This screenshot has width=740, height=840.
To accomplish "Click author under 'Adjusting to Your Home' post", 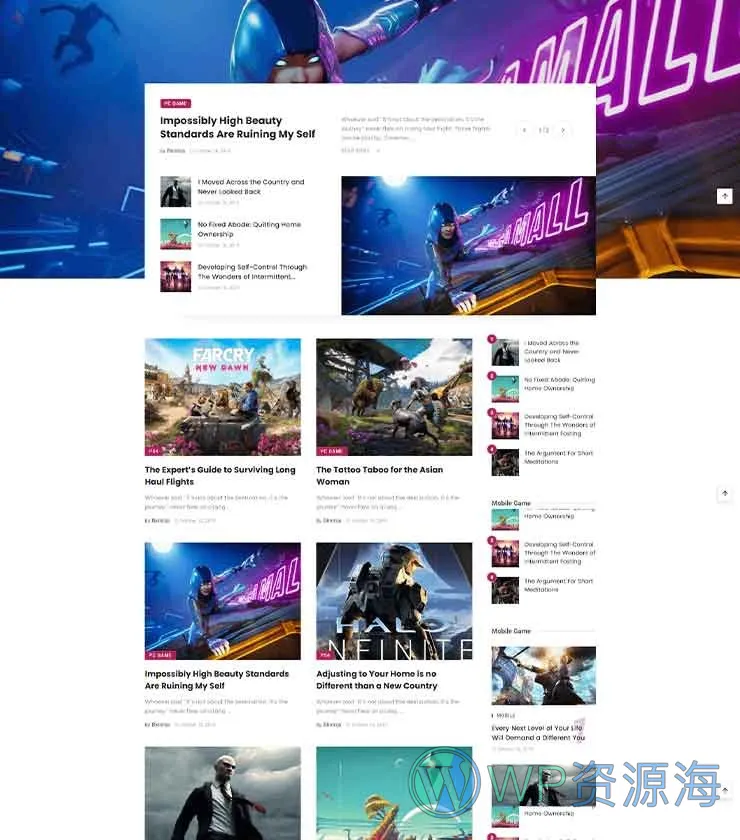I will [x=332, y=725].
